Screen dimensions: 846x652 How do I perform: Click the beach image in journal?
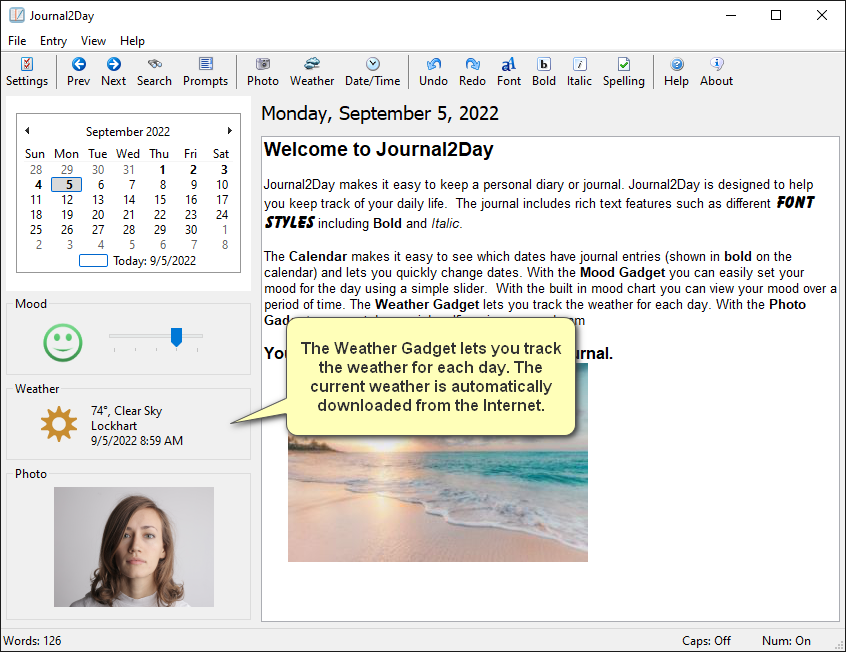click(438, 497)
